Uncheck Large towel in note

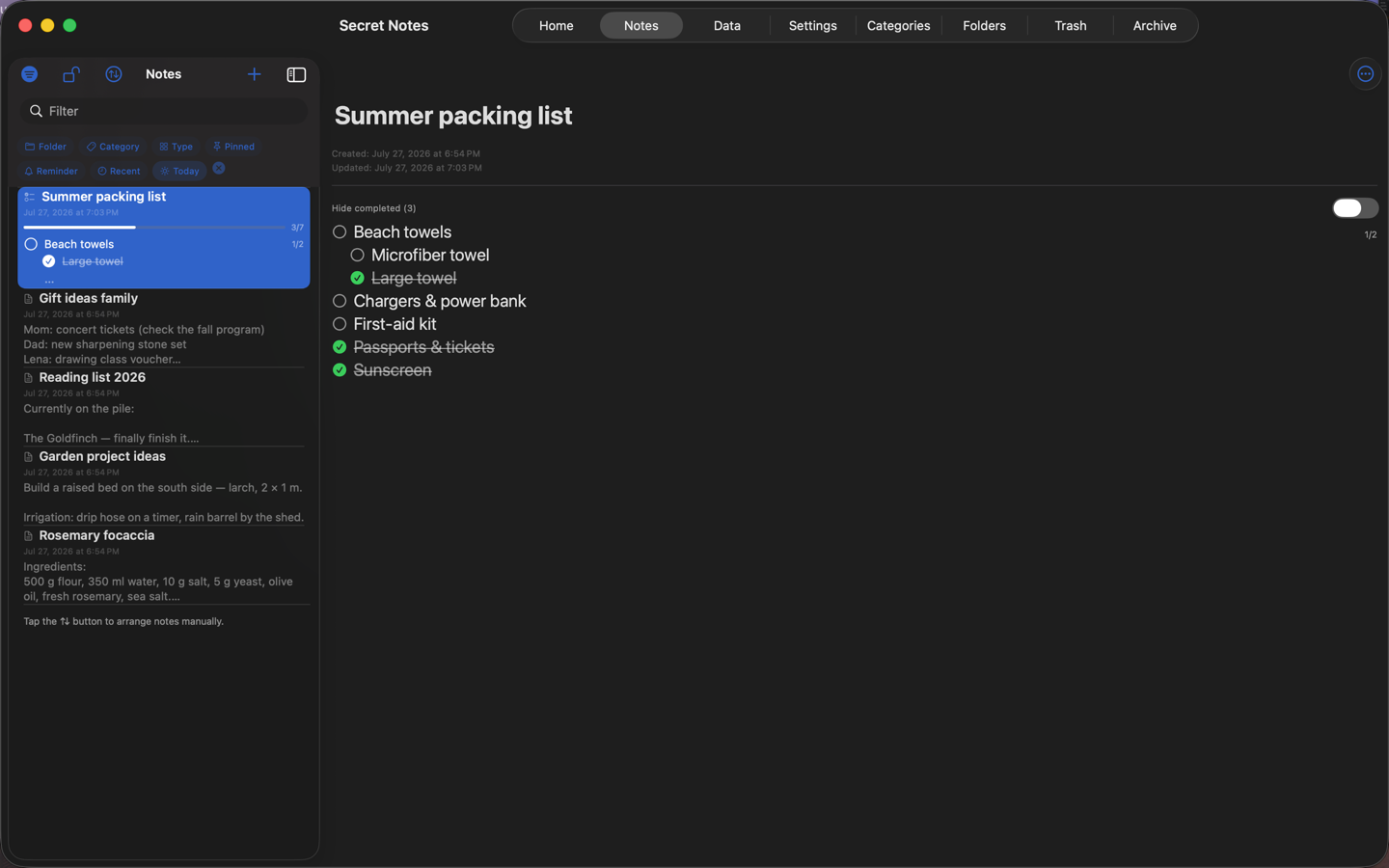click(x=357, y=279)
